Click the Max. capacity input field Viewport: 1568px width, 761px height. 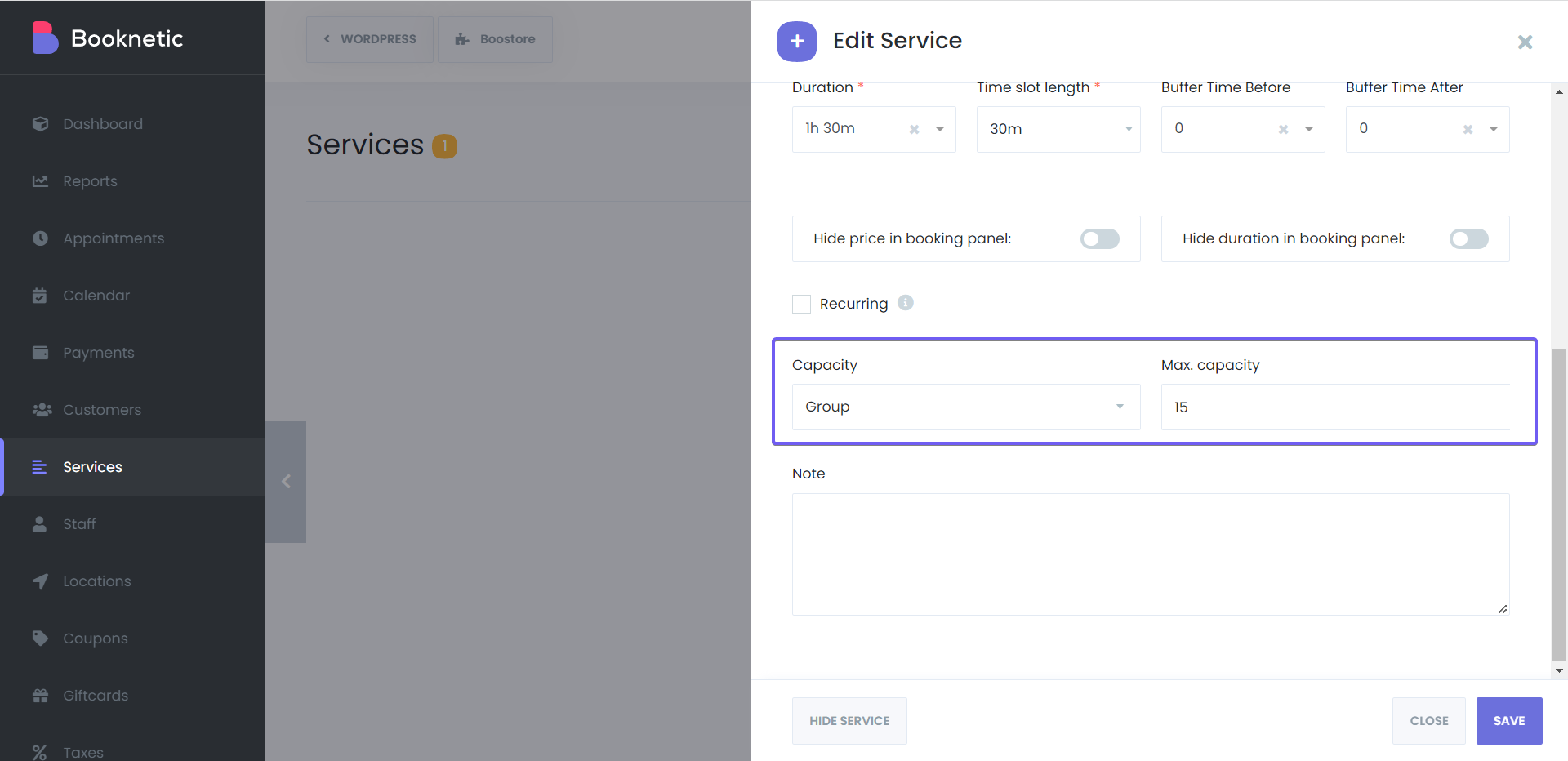click(x=1335, y=407)
